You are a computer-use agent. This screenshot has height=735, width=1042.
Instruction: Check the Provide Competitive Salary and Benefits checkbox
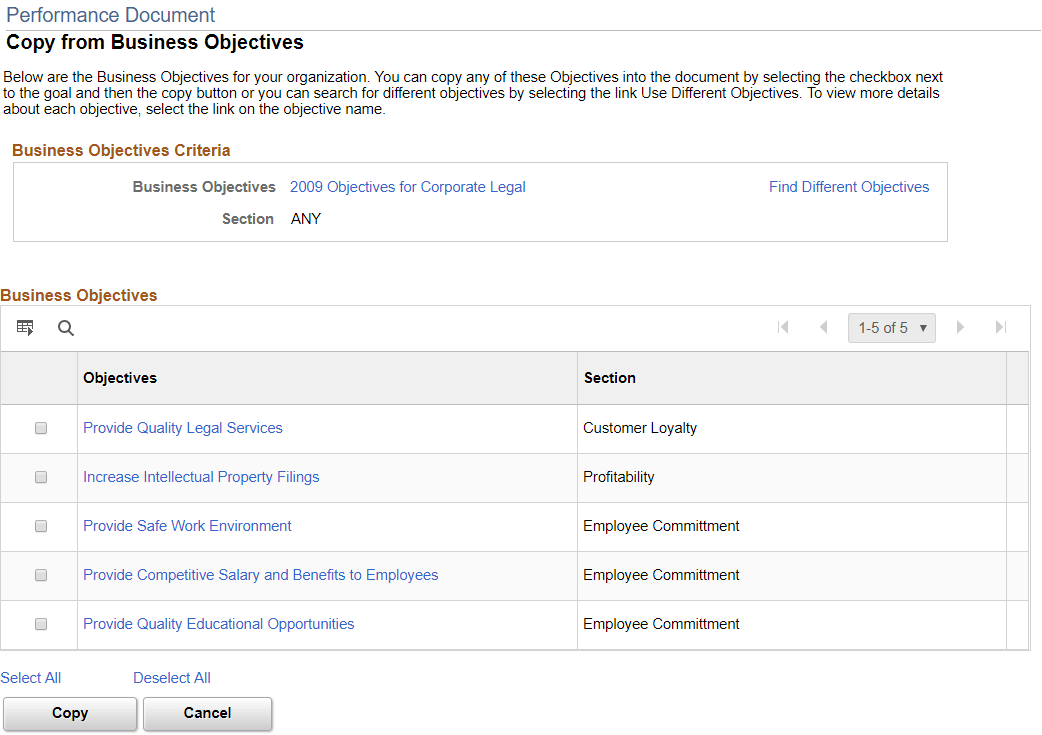click(x=40, y=575)
